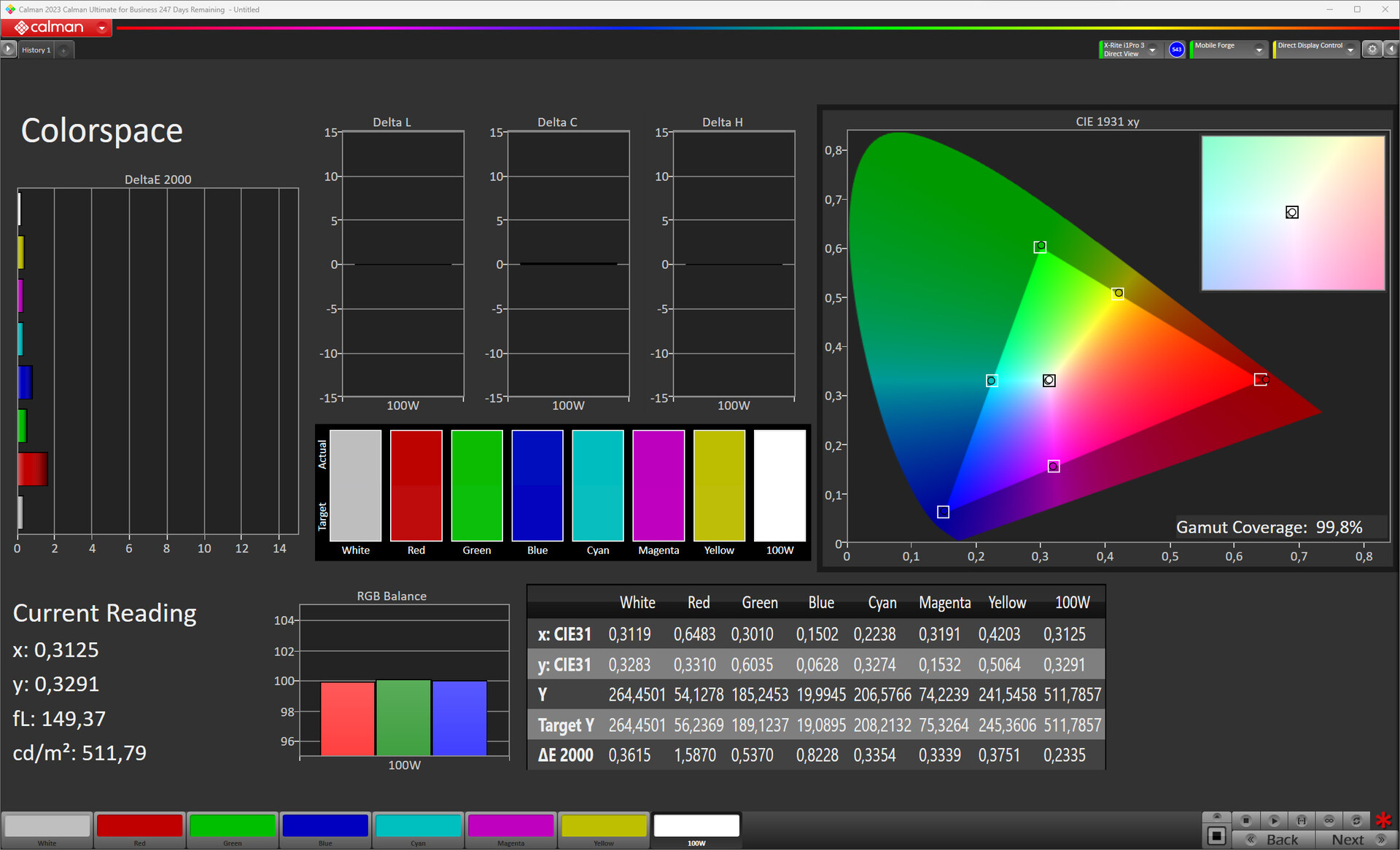Add a new history tab
Image resolution: width=1400 pixels, height=850 pixels.
coord(64,50)
